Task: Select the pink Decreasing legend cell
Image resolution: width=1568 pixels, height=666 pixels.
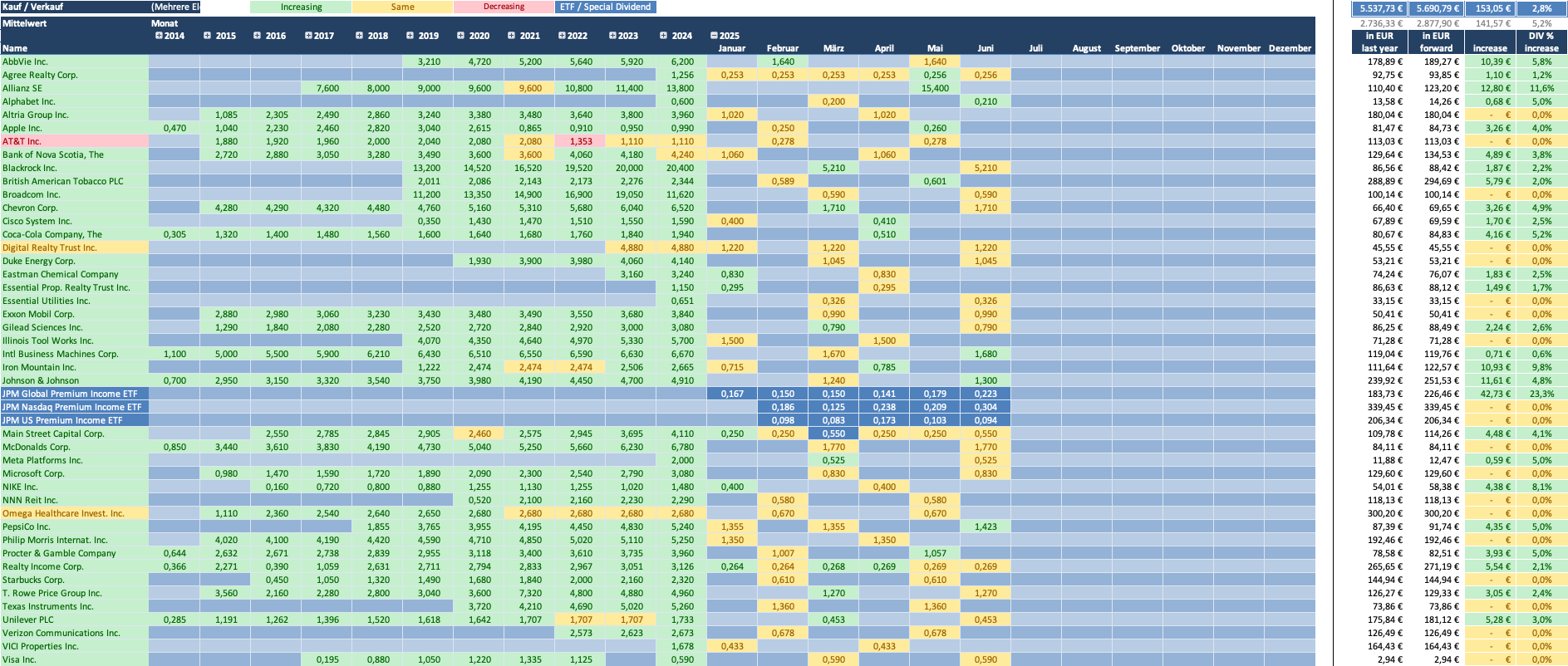Action: point(504,7)
